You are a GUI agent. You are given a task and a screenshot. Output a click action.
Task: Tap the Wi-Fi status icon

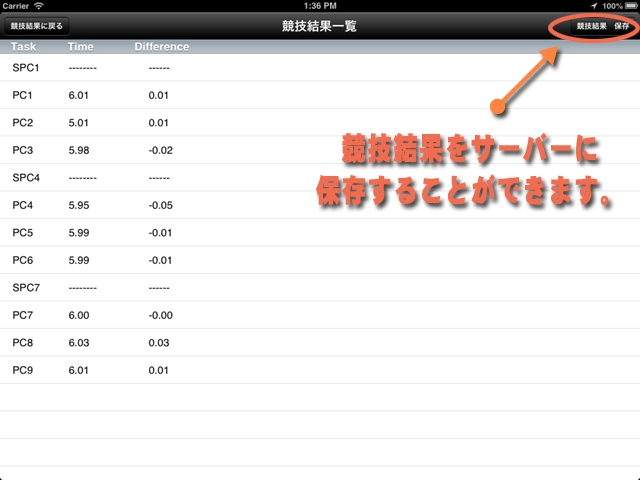click(x=38, y=6)
